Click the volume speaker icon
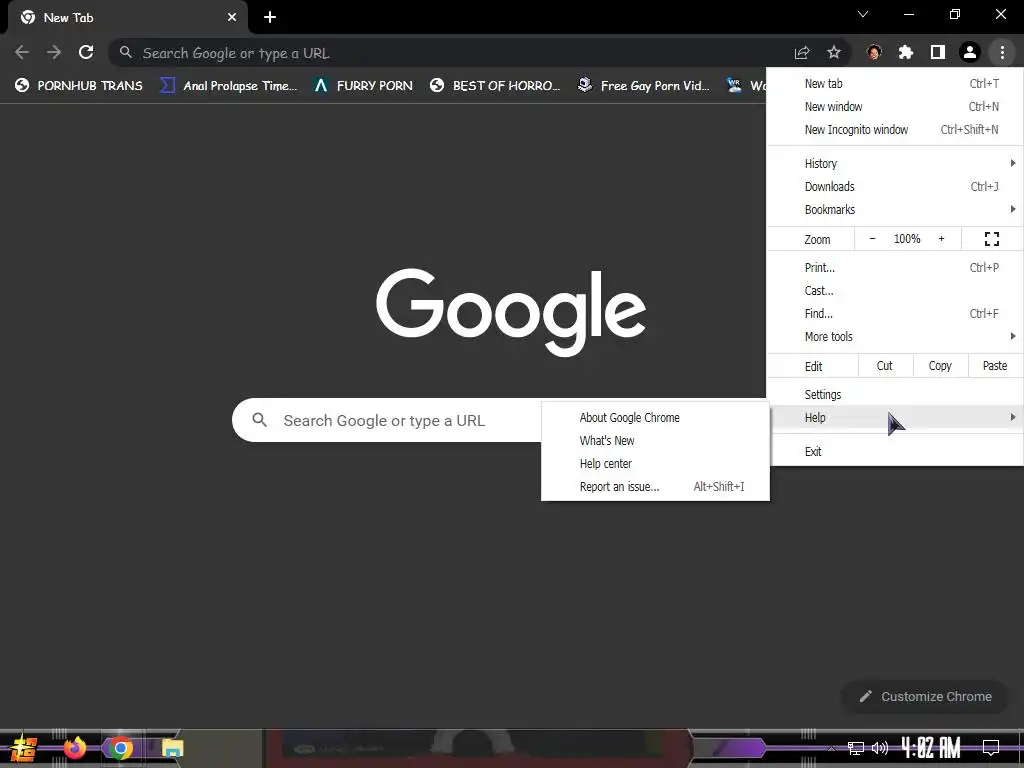The width and height of the screenshot is (1024, 768). 880,748
